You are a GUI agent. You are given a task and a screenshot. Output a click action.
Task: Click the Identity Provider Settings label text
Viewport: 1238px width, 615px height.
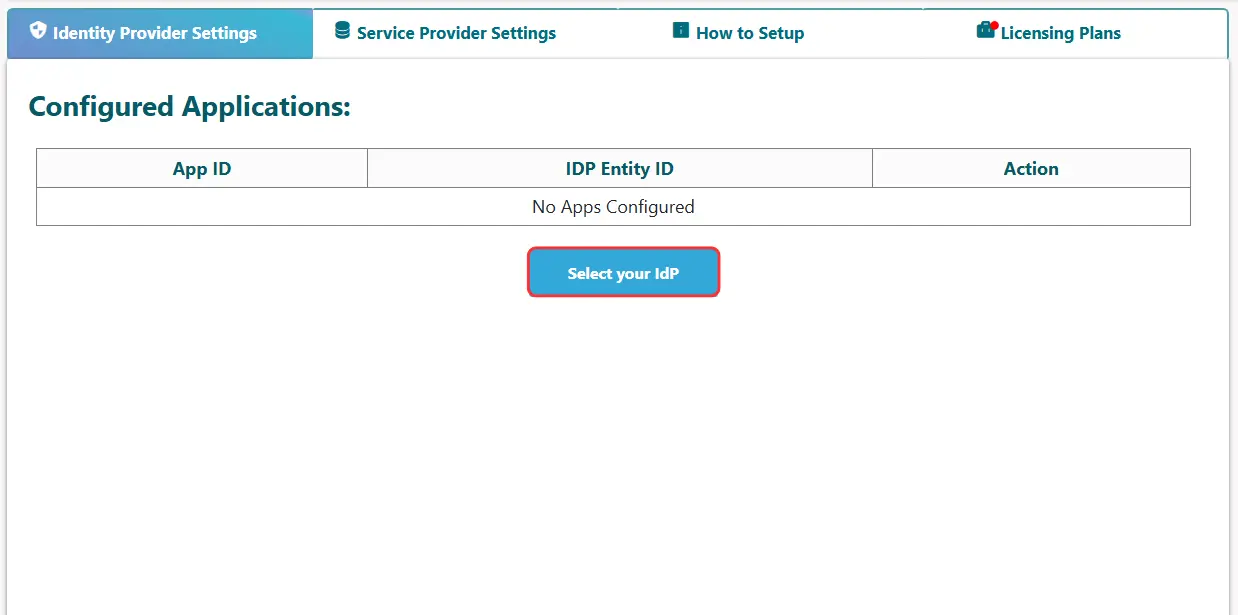click(155, 34)
